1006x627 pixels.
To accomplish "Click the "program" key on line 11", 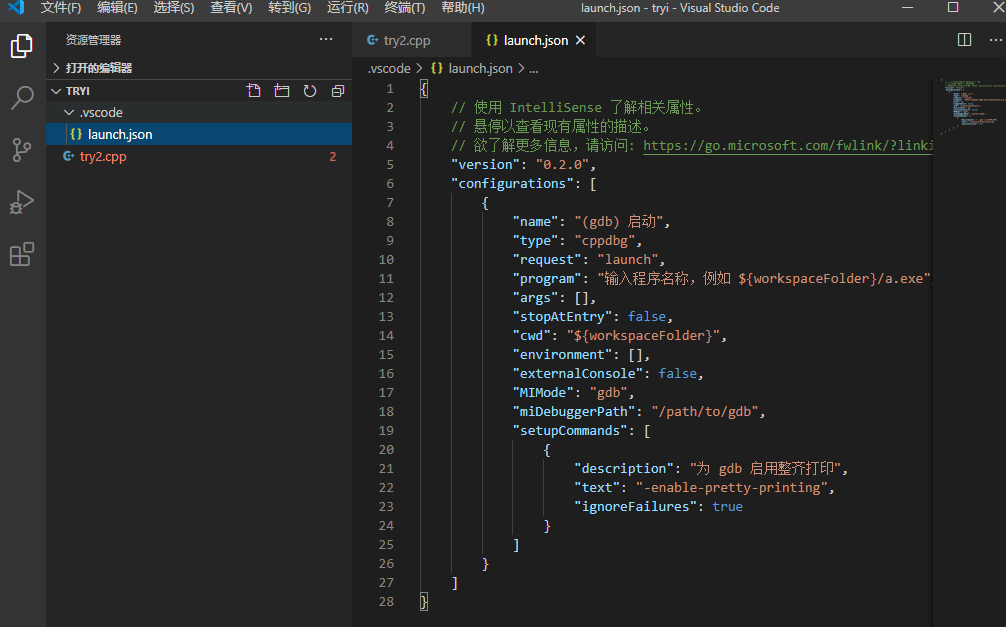I will (547, 279).
